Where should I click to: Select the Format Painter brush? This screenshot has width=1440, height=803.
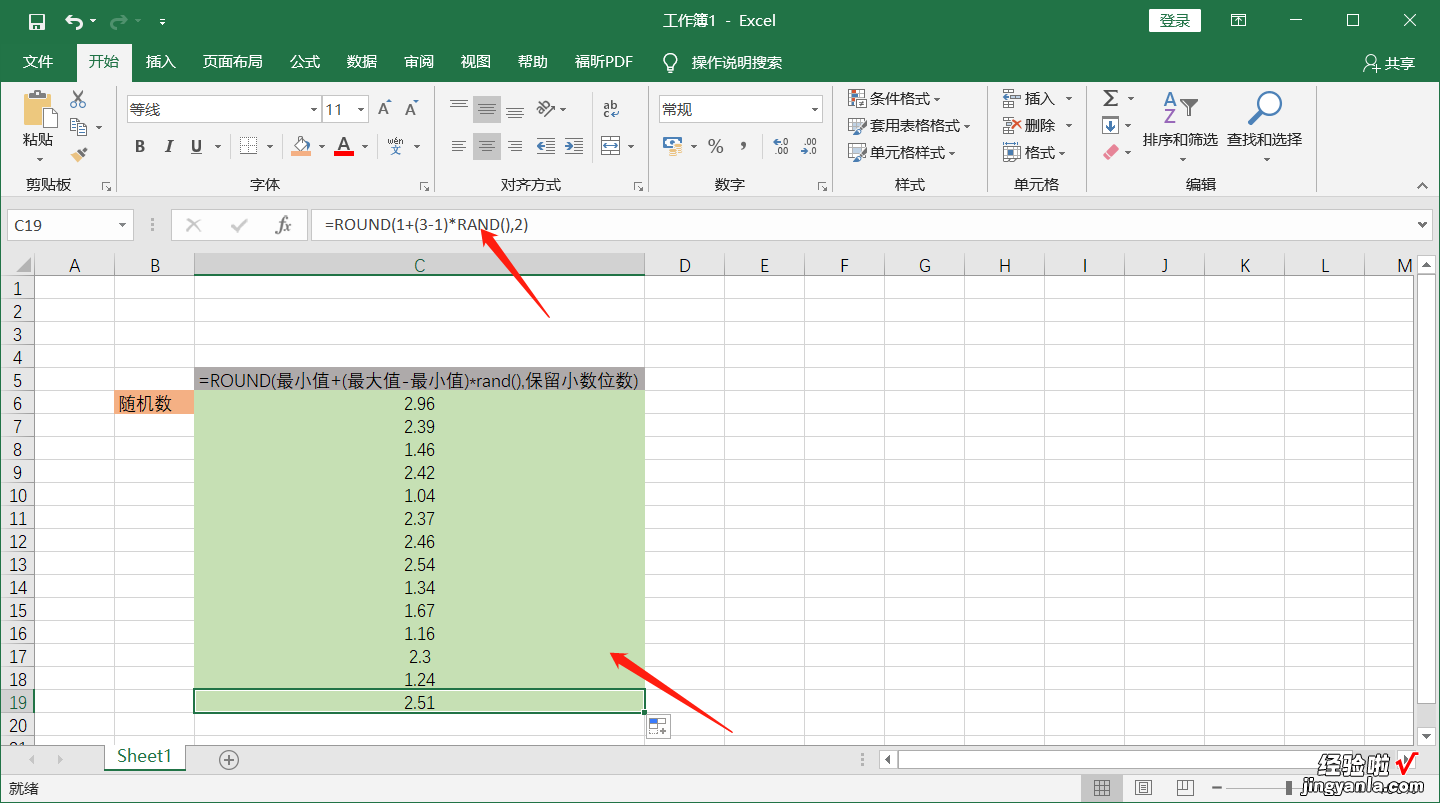[x=78, y=154]
